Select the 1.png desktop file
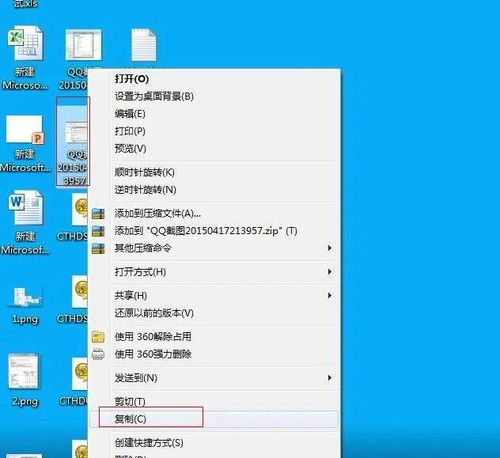This screenshot has height=458, width=500. click(x=25, y=305)
